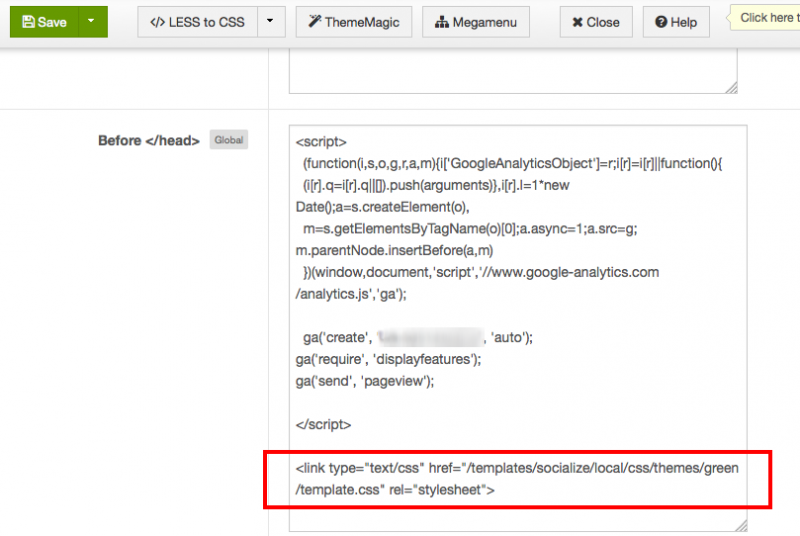The width and height of the screenshot is (800, 536).
Task: Click the ga('send', 'pageview'); line
Action: pyautogui.click(x=365, y=381)
